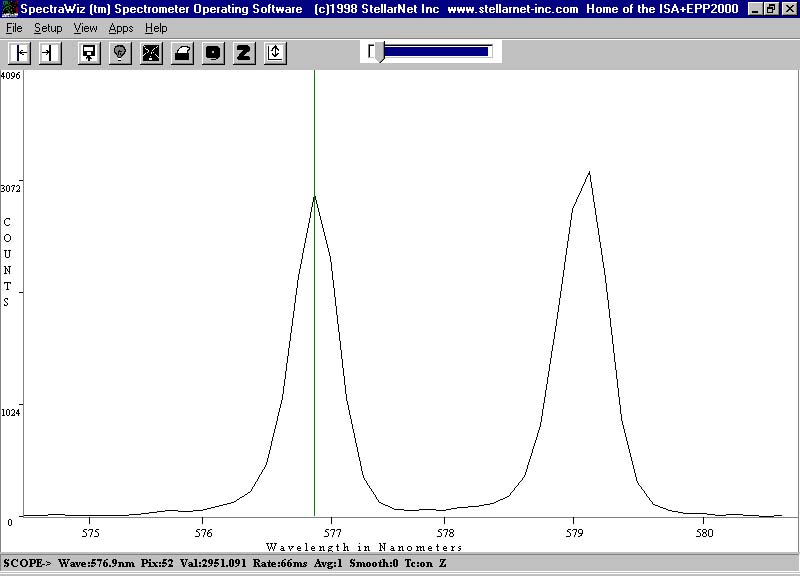This screenshot has height=576, width=800.
Task: Click the 577 wavelength axis label
Action: 332,533
